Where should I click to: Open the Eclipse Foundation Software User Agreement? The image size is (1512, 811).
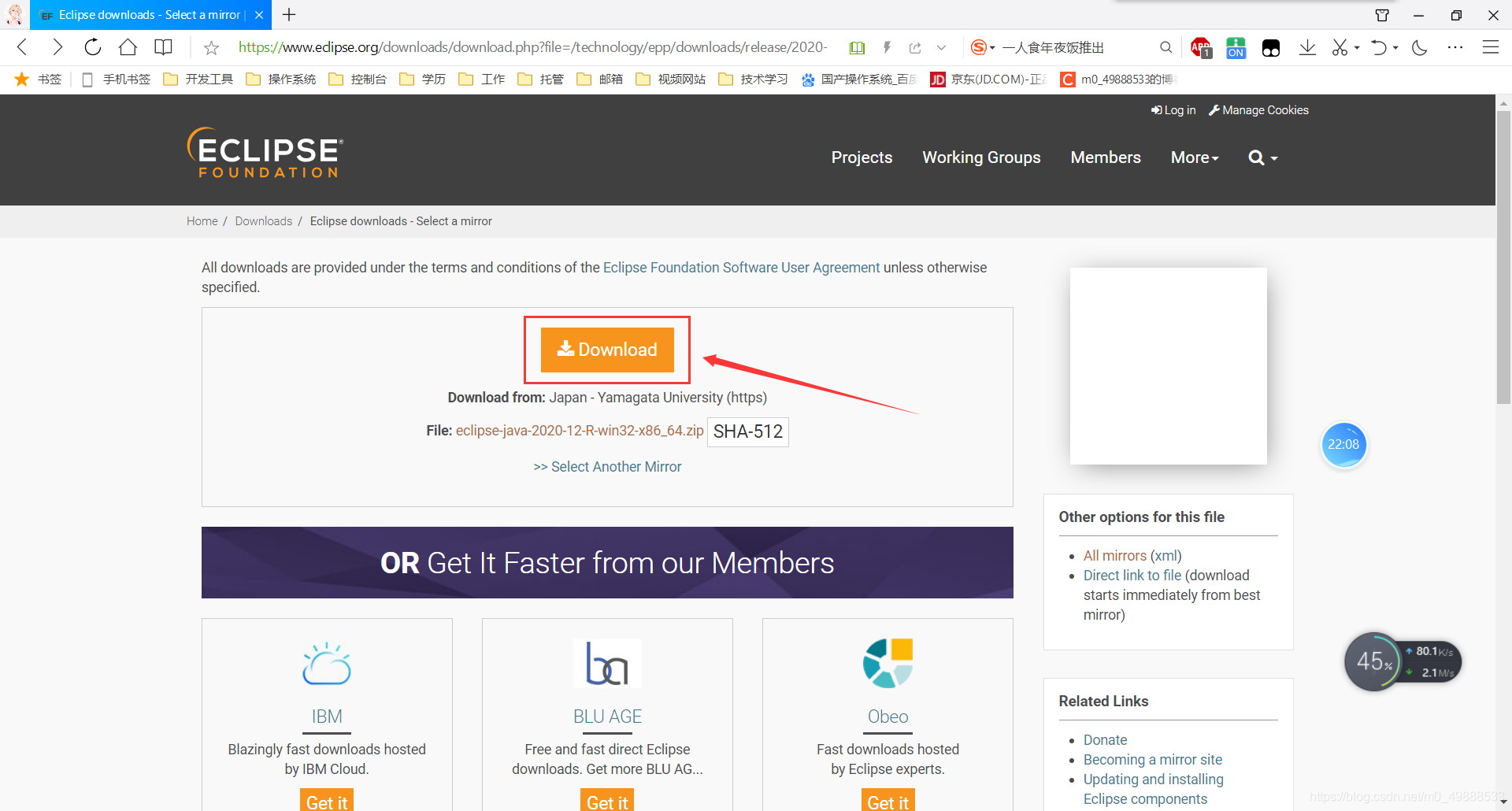741,268
